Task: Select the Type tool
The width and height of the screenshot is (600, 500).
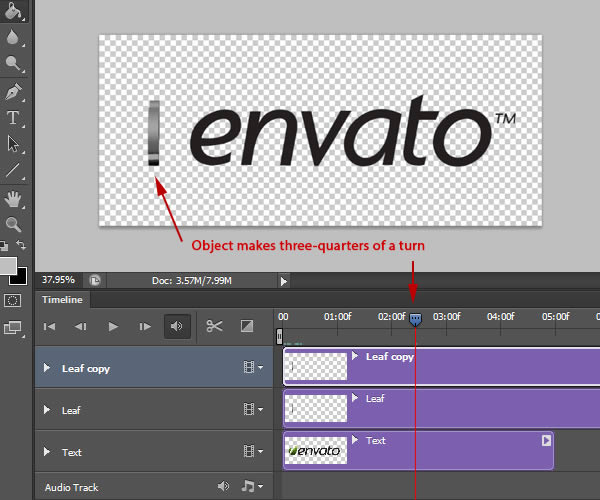Action: pyautogui.click(x=13, y=118)
